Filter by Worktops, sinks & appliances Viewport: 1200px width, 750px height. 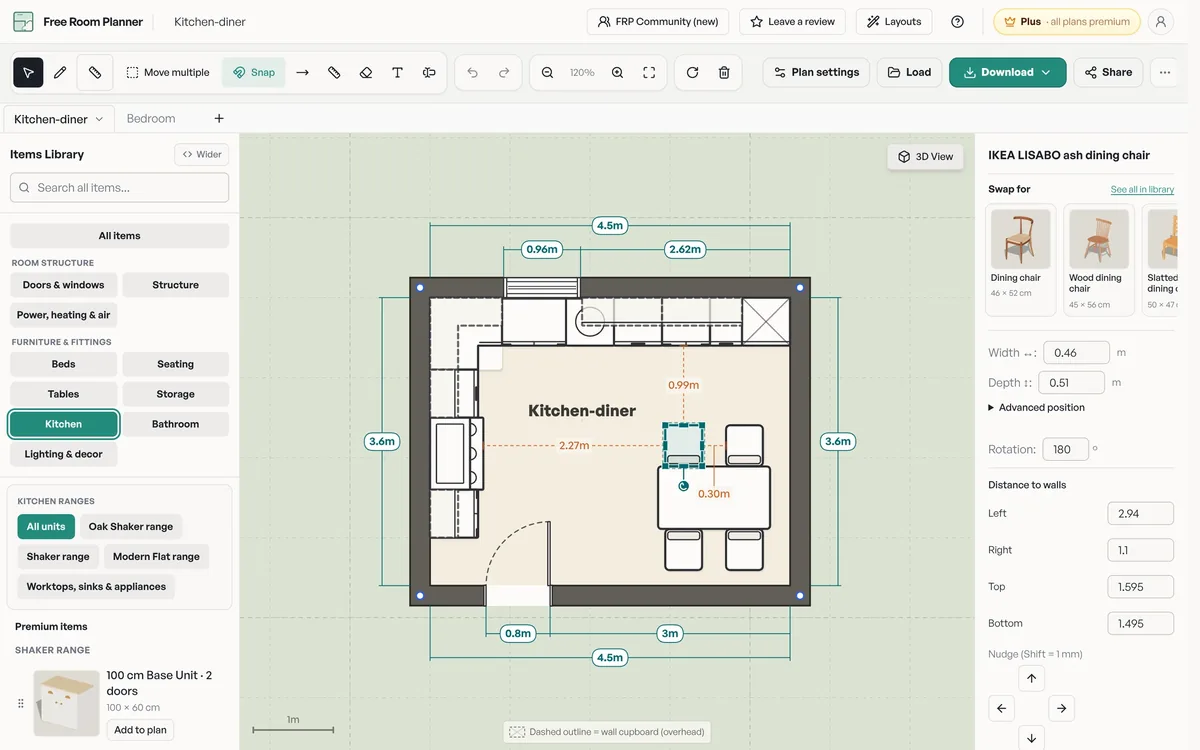[96, 587]
